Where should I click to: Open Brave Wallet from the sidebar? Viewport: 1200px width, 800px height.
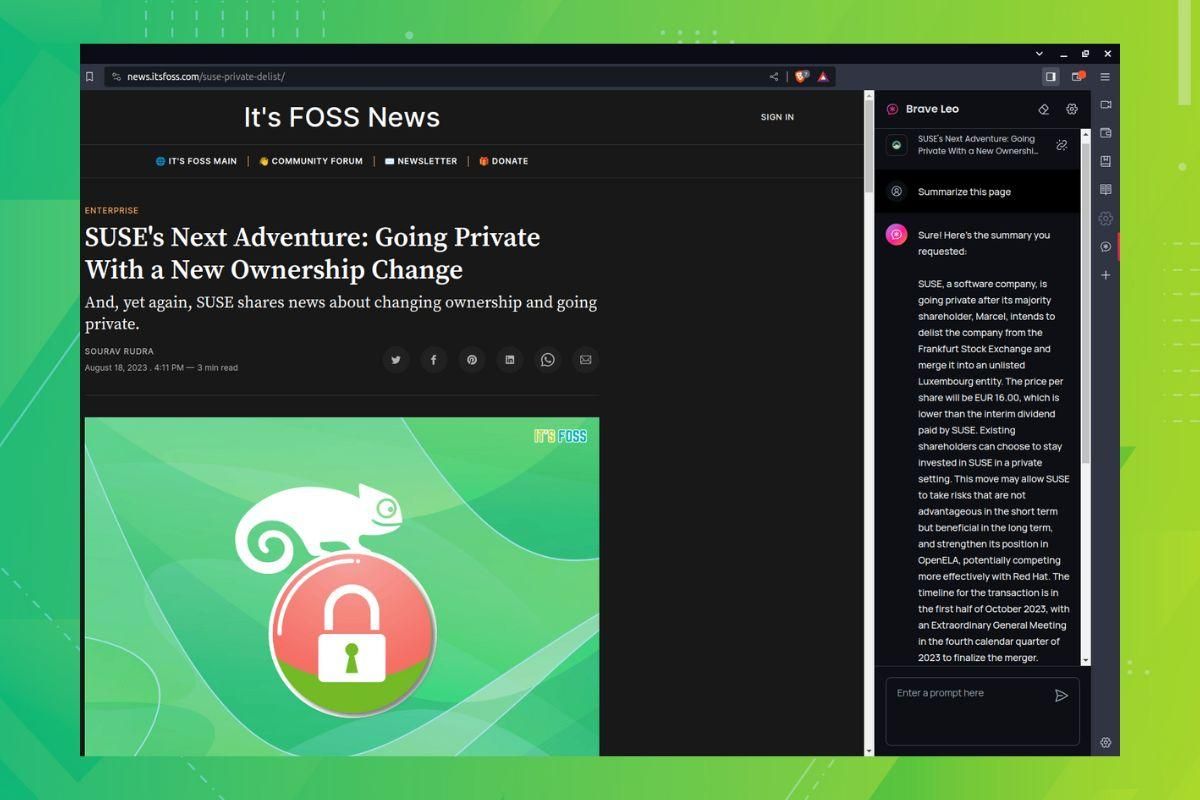pyautogui.click(x=1105, y=132)
